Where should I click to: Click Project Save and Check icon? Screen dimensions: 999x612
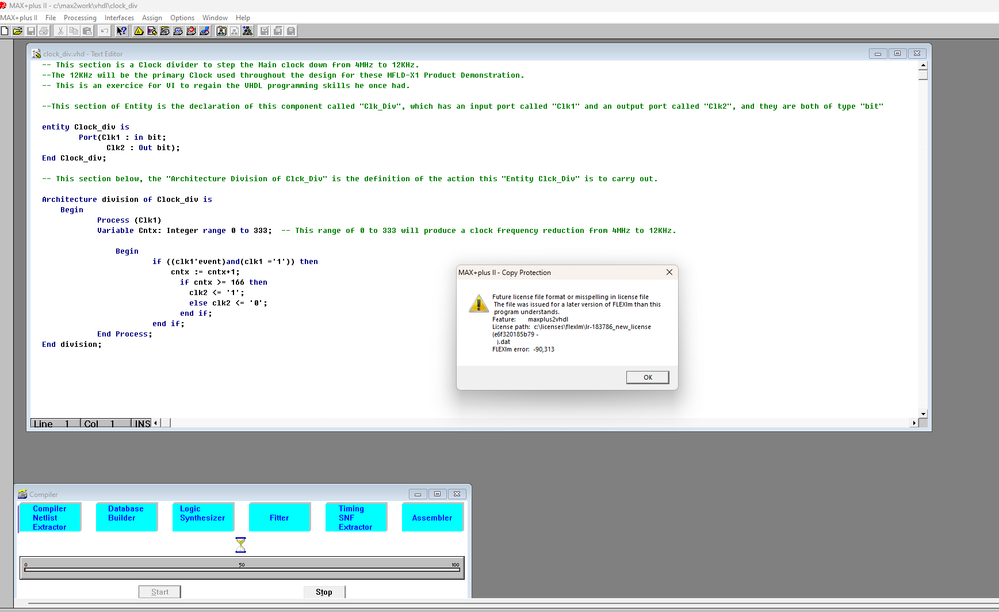[x=264, y=31]
